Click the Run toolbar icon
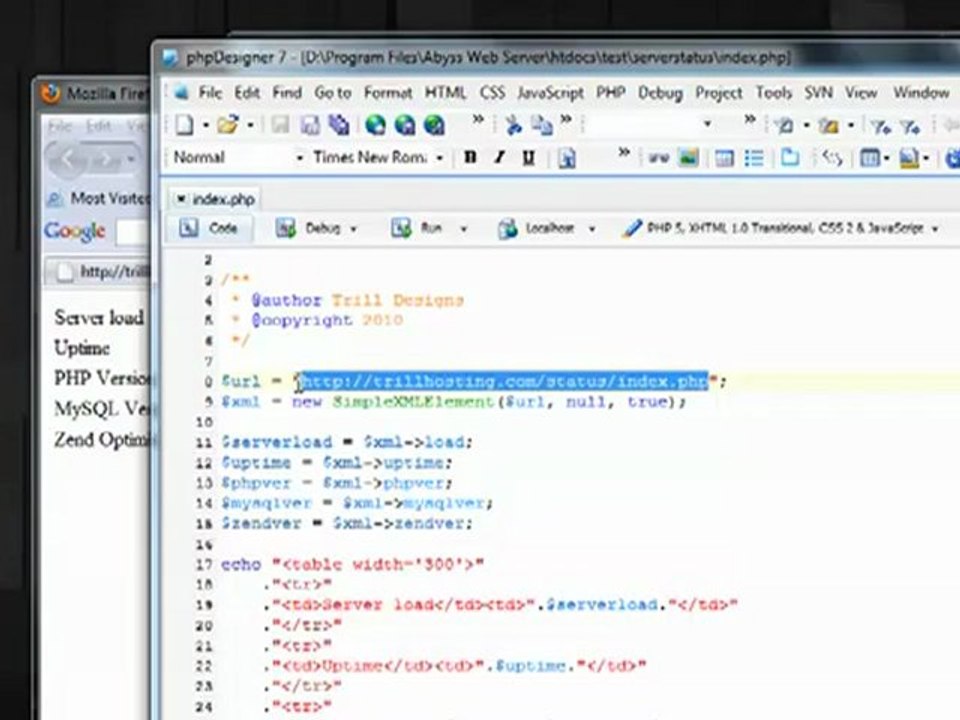The width and height of the screenshot is (960, 720). coord(401,228)
